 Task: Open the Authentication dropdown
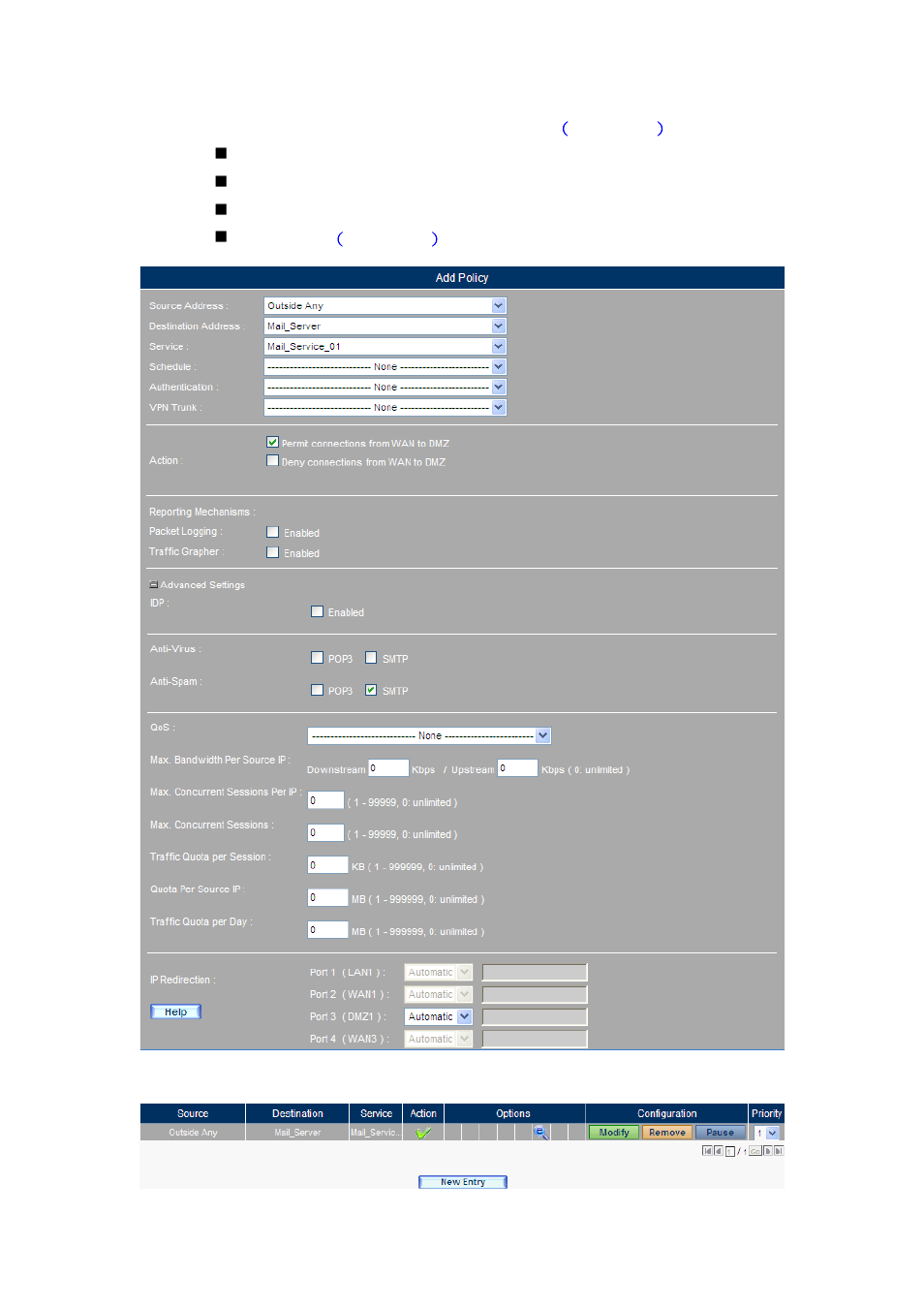(x=385, y=388)
